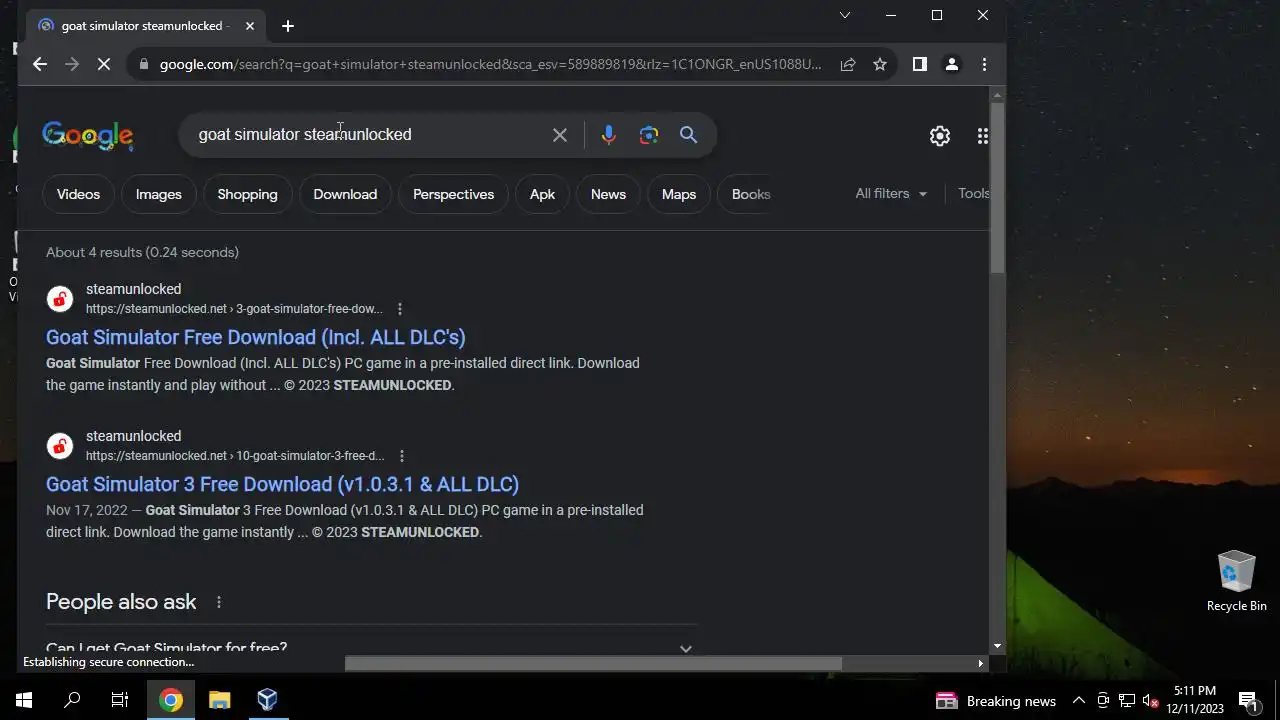This screenshot has height=720, width=1280.
Task: Open taskbar clock showing 5:11 PM
Action: [x=1195, y=700]
